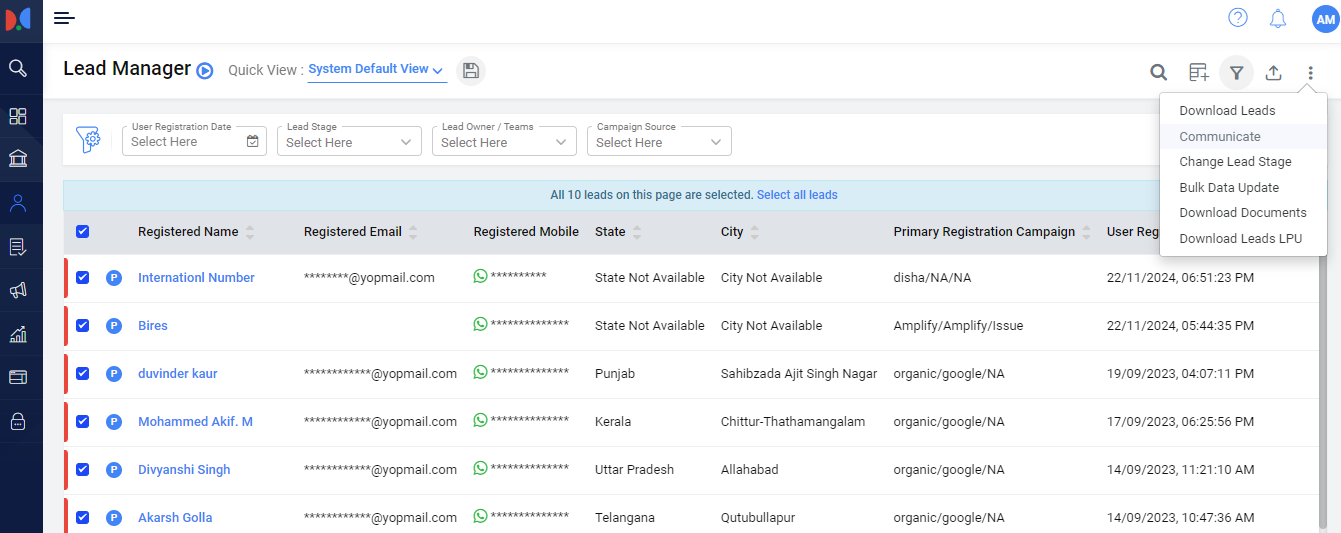Choose Bulk Data Update menu option
This screenshot has height=533, width=1341.
click(x=1229, y=187)
